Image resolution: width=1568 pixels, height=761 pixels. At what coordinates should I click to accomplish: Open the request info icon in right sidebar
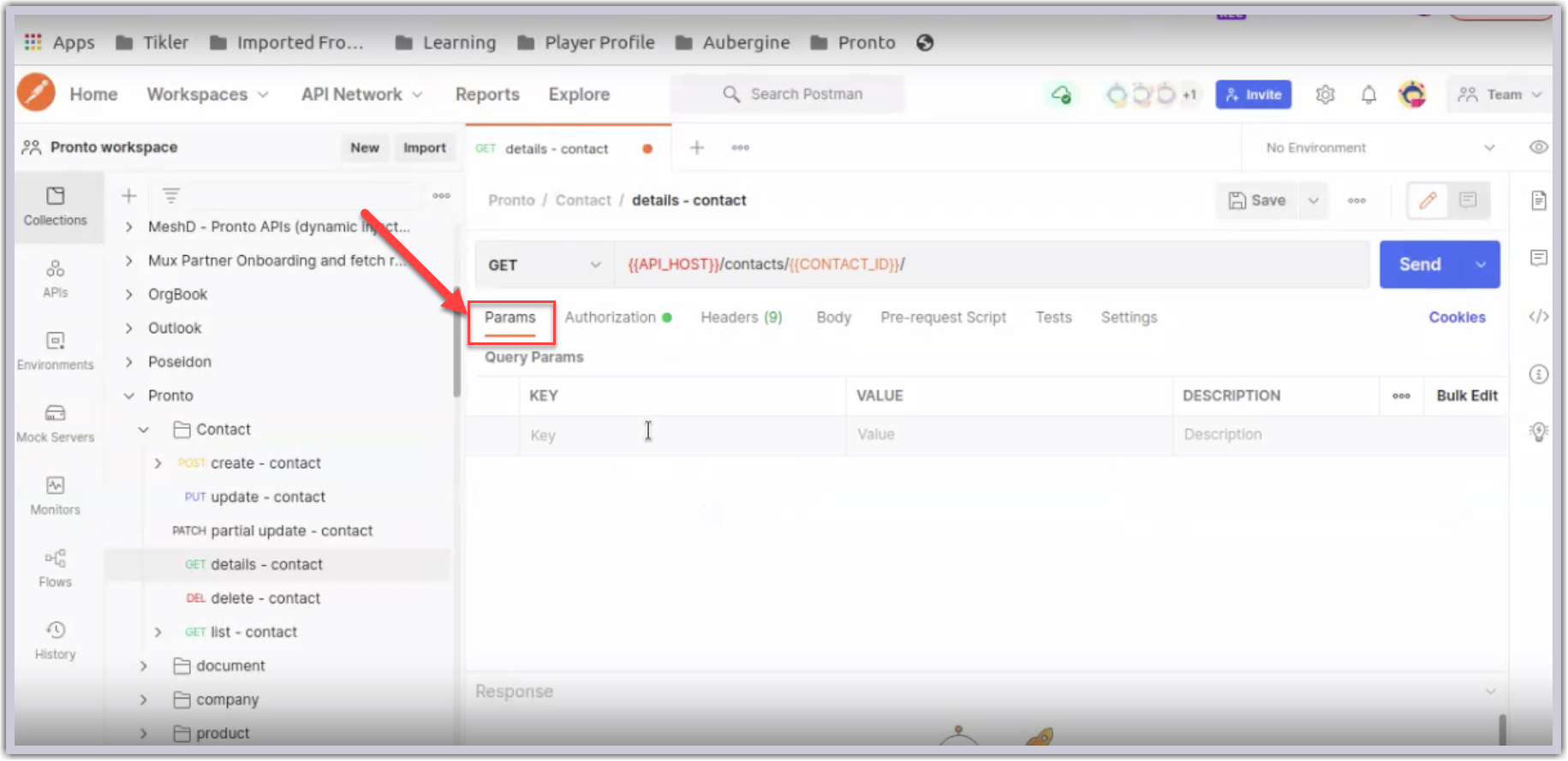tap(1538, 374)
